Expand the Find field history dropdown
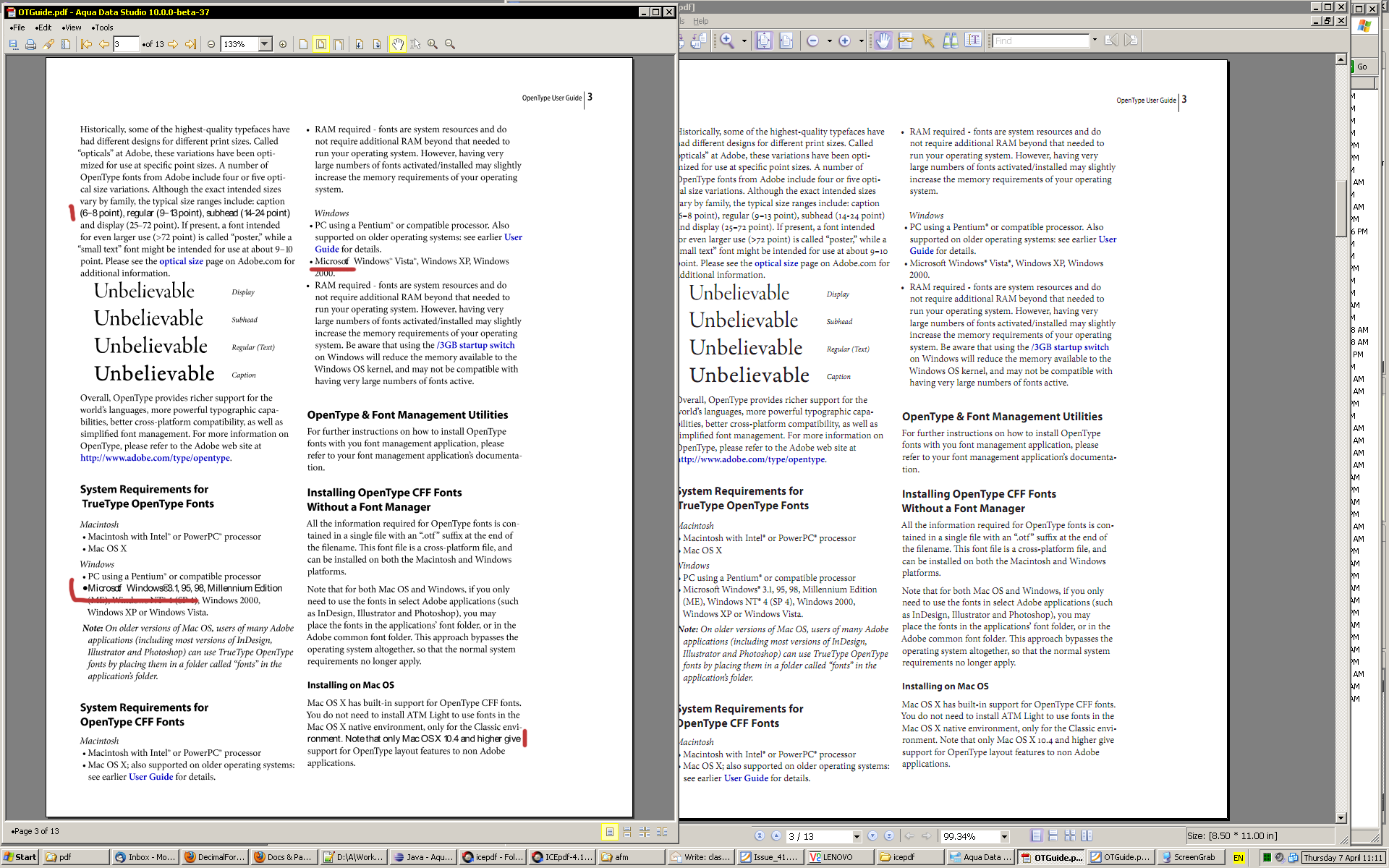The height and width of the screenshot is (868, 1389). [1095, 41]
